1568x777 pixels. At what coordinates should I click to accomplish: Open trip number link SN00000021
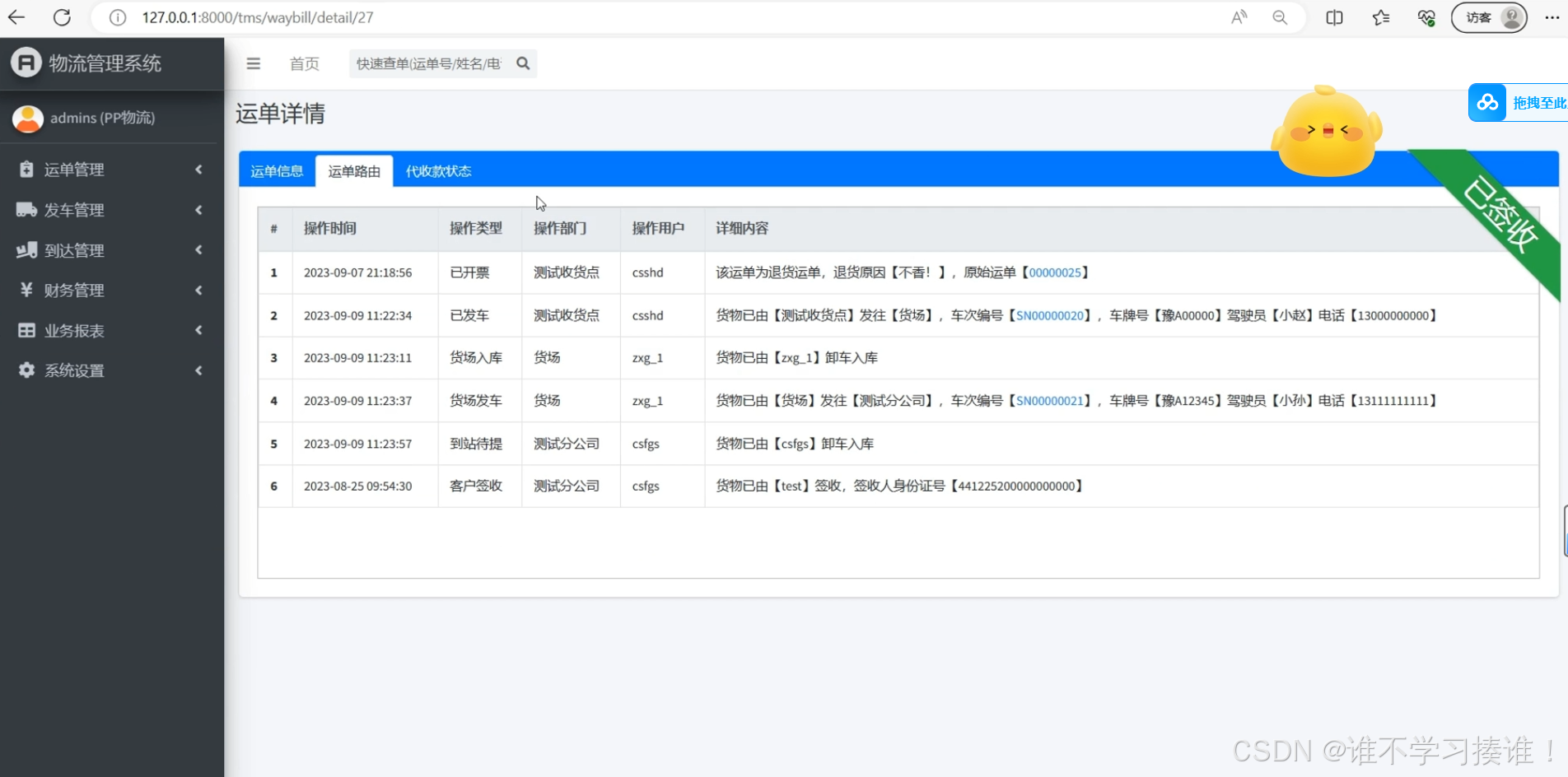pyautogui.click(x=1050, y=401)
